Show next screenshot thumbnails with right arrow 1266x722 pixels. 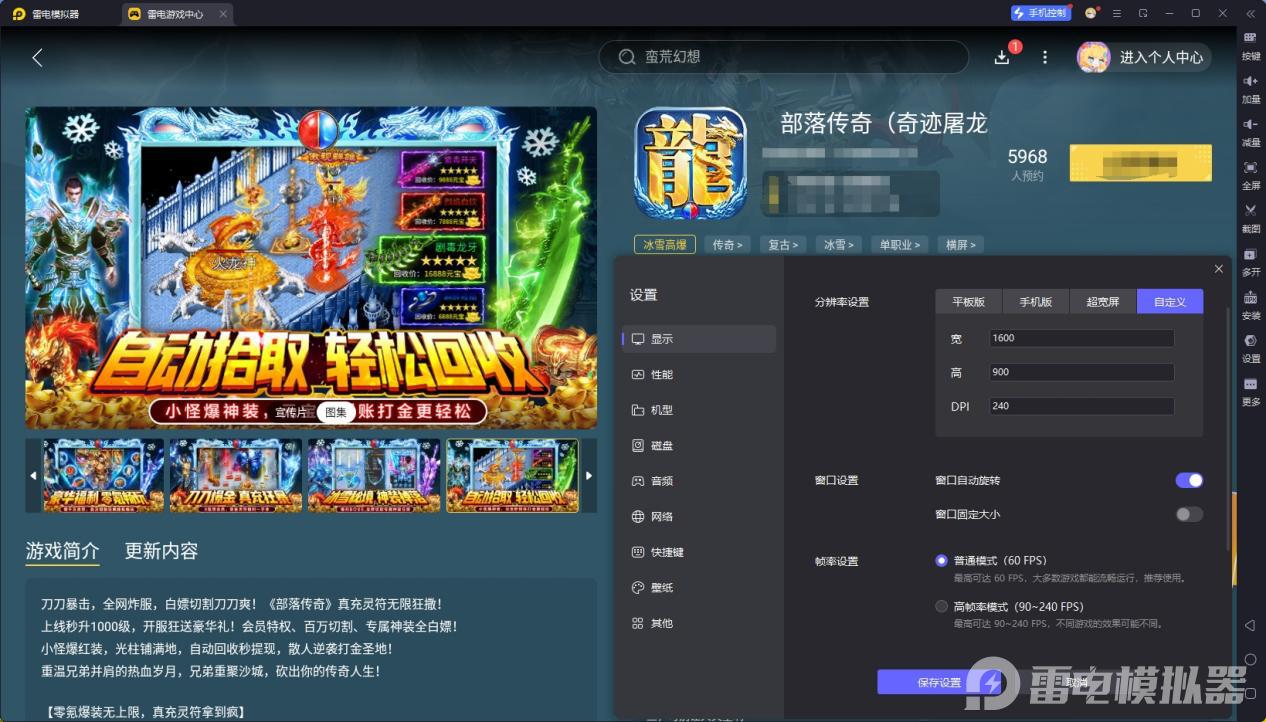[589, 475]
